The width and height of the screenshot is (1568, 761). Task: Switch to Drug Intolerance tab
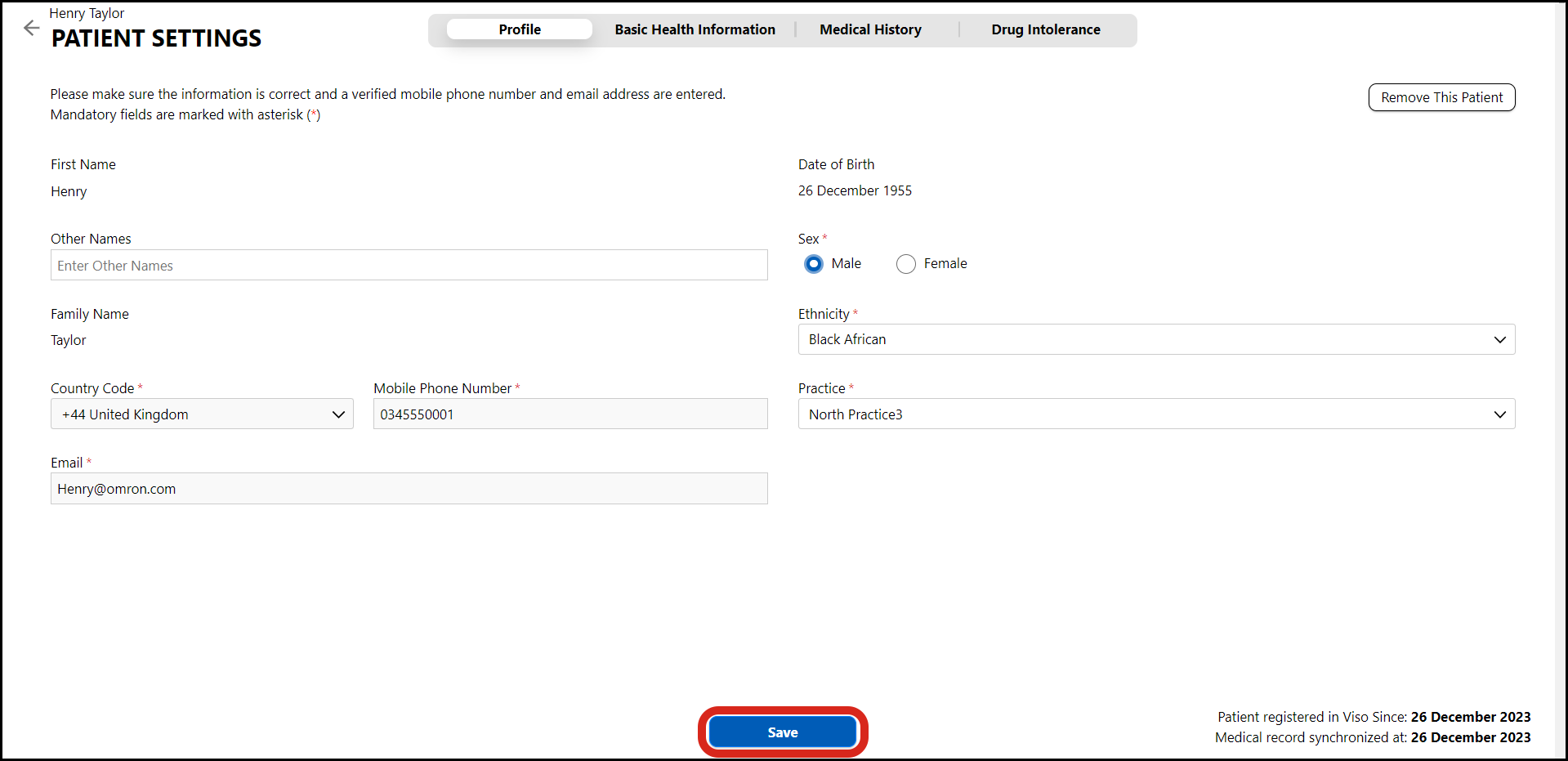click(x=1045, y=29)
